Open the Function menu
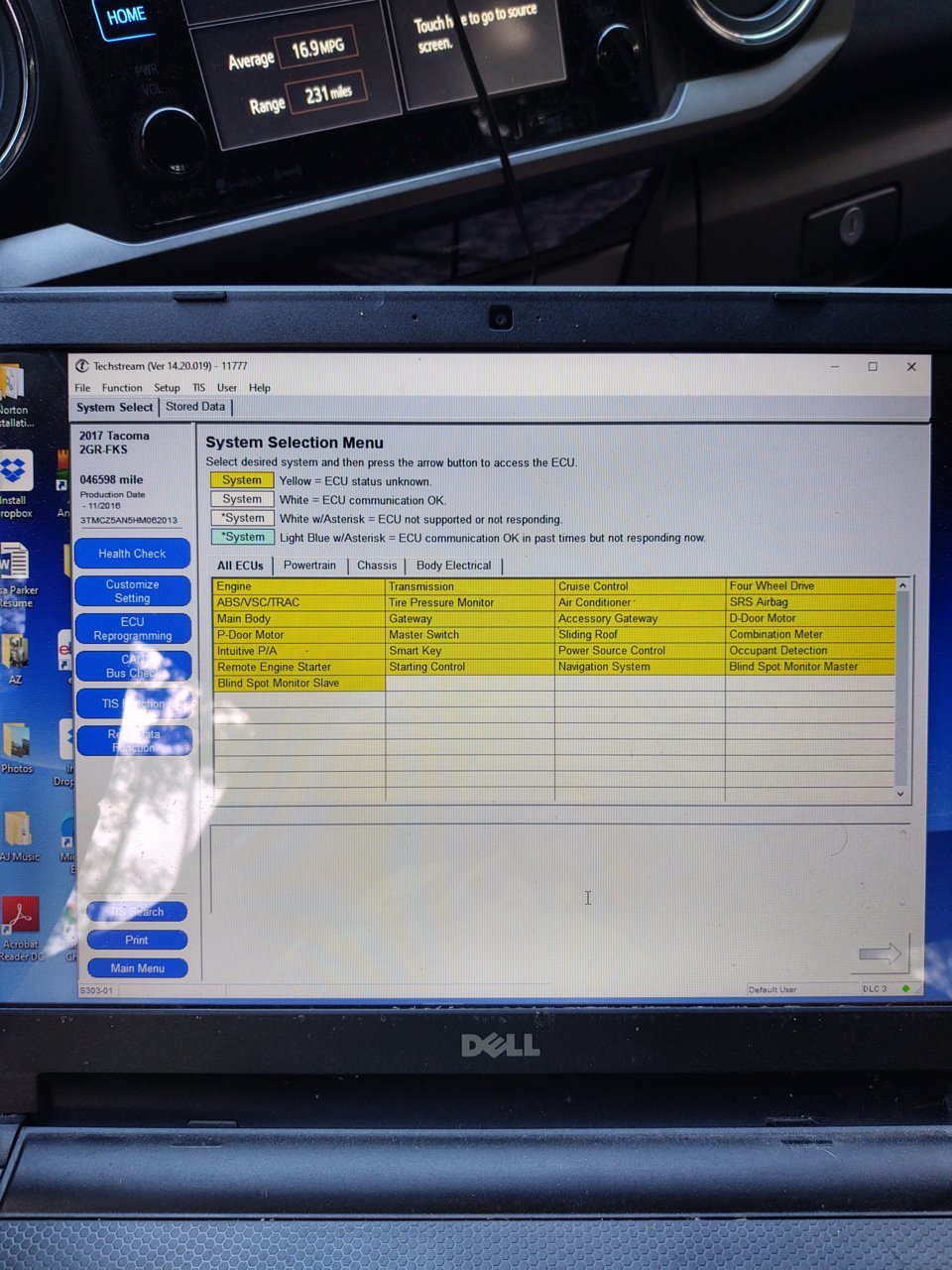This screenshot has width=952, height=1270. pos(122,388)
